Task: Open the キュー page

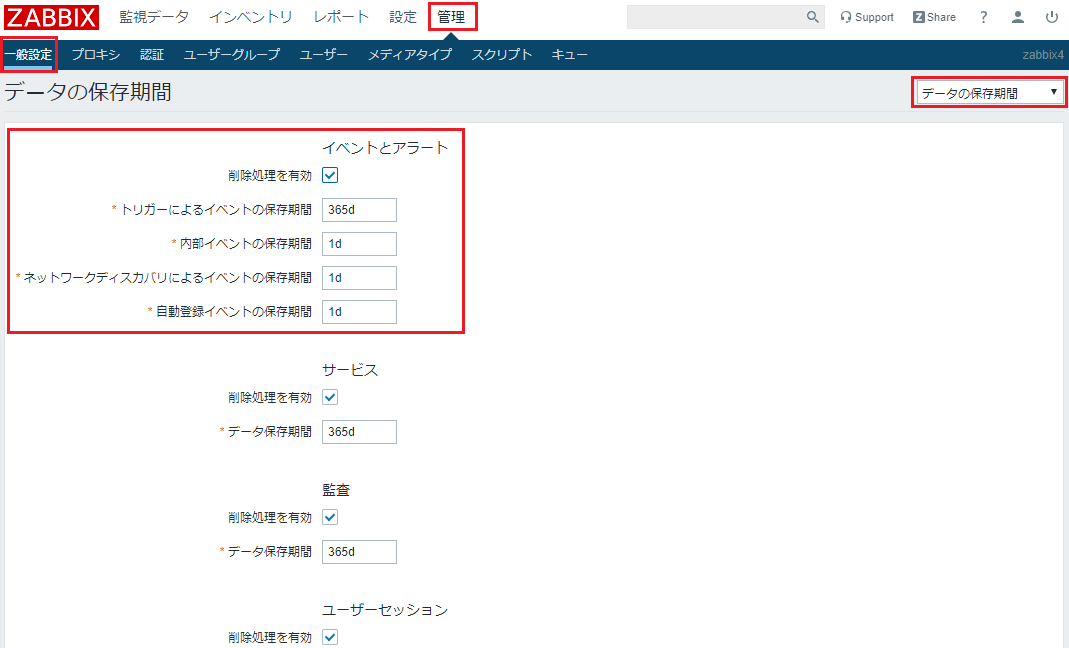Action: (569, 54)
